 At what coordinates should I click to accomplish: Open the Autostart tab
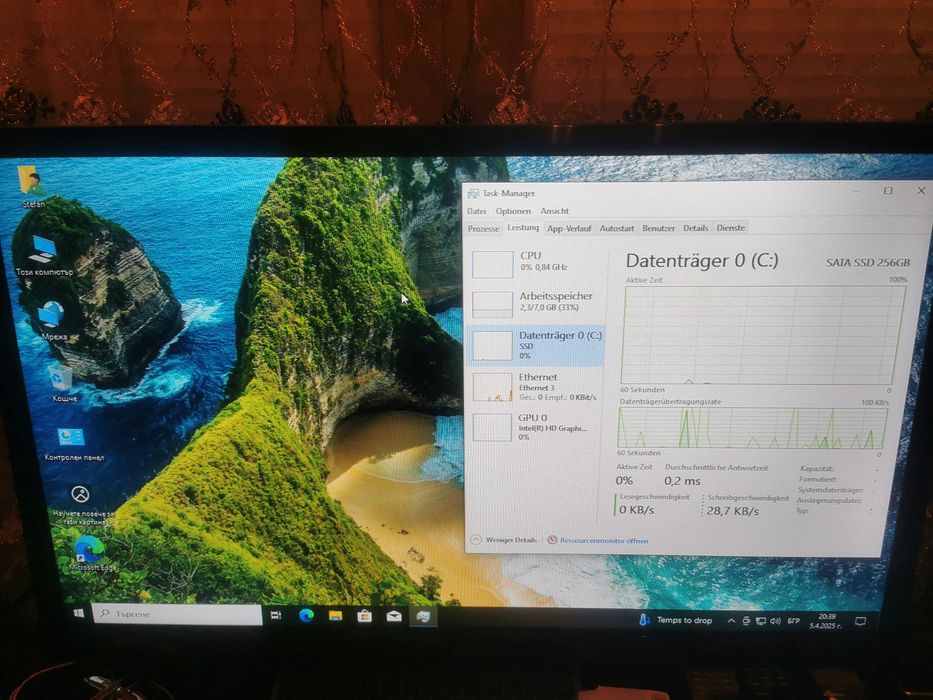(616, 228)
